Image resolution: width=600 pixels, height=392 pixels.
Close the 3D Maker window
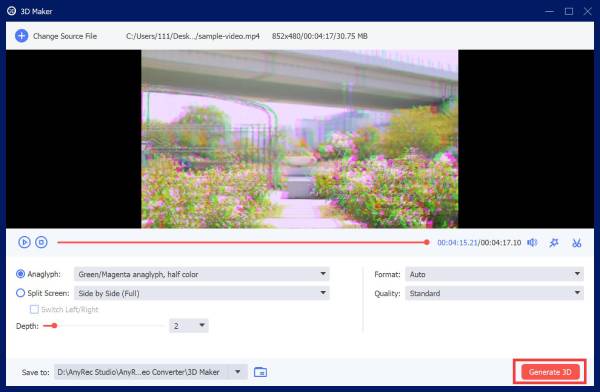coord(588,11)
